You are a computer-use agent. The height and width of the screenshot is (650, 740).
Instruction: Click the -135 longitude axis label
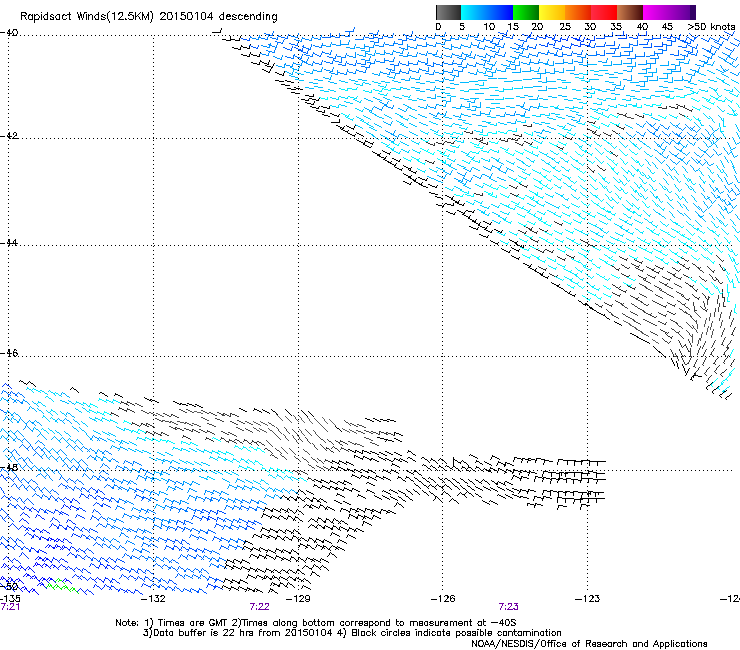tap(10, 599)
